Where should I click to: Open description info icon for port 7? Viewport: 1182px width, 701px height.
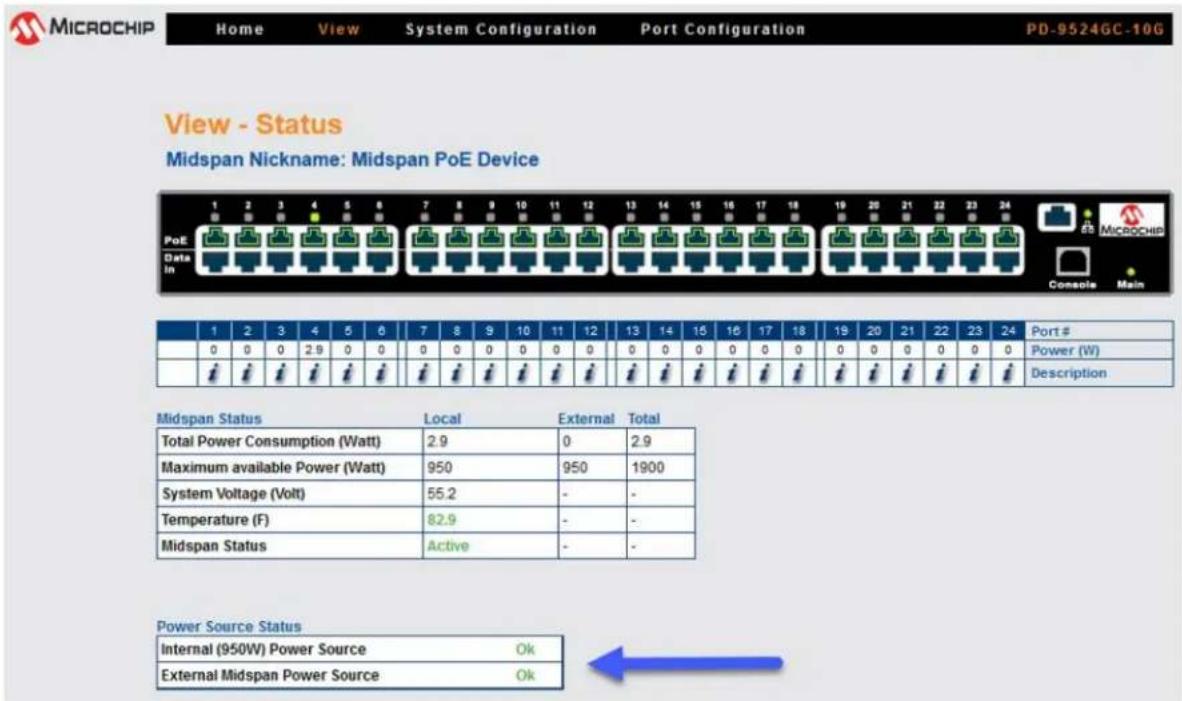tap(423, 373)
